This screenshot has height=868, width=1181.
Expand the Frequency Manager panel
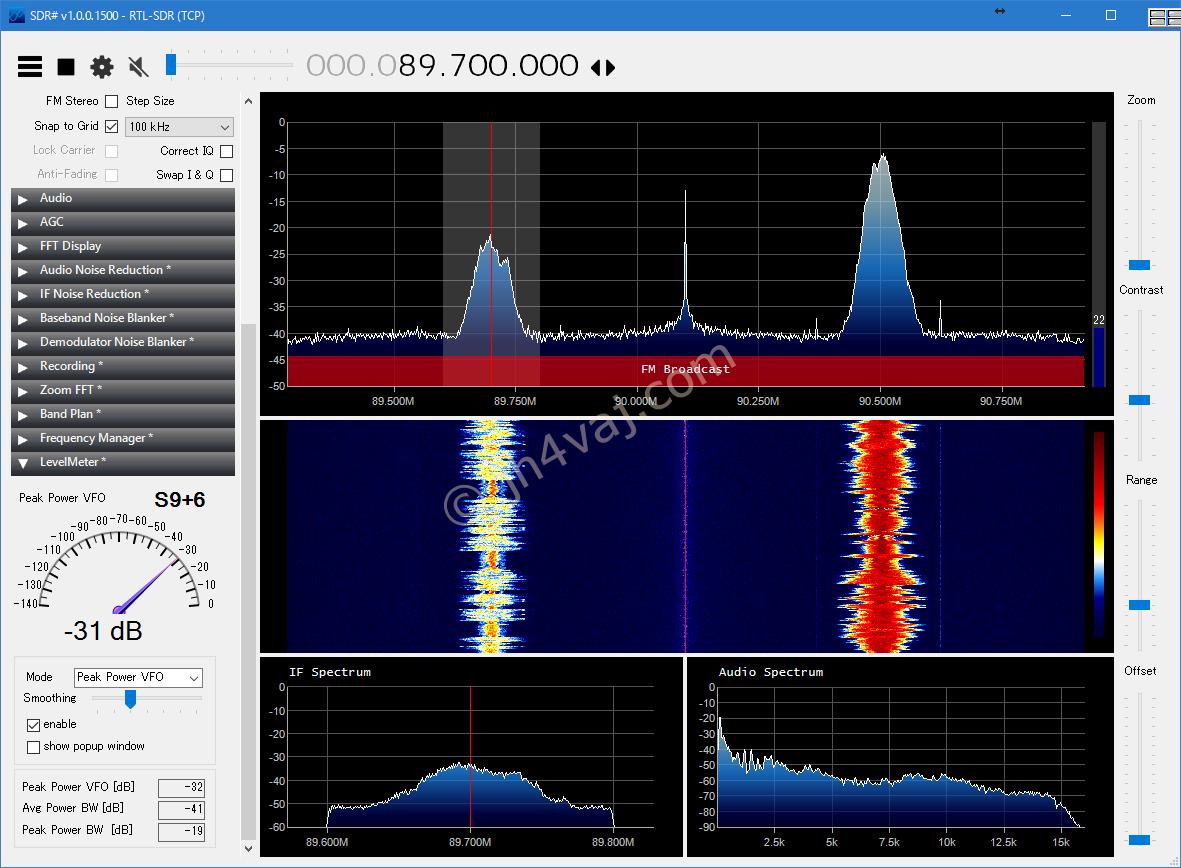pos(123,439)
